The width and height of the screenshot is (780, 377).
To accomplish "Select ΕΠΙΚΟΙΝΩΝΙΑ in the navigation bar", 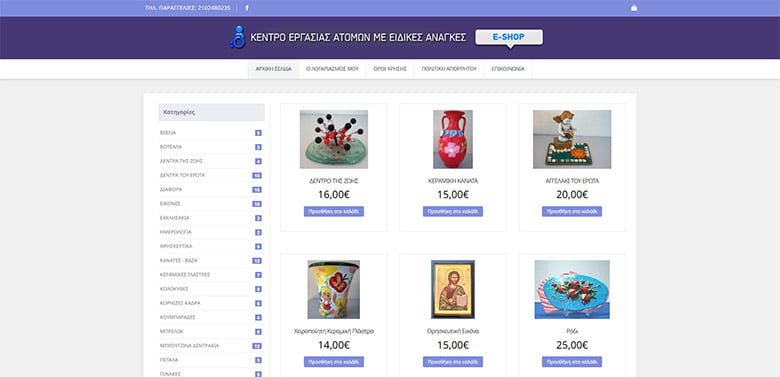I will pyautogui.click(x=508, y=70).
